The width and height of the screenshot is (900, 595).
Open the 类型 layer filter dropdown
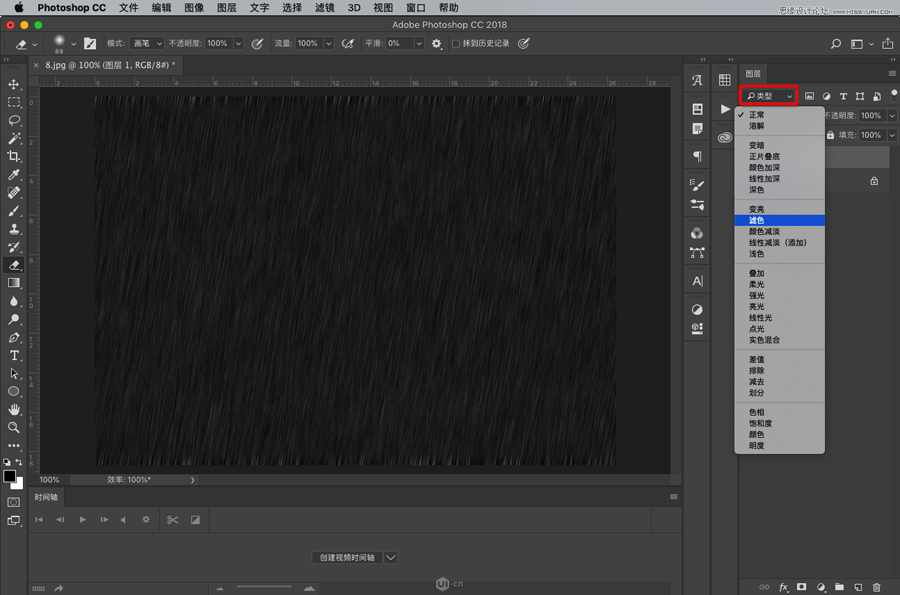coord(768,96)
